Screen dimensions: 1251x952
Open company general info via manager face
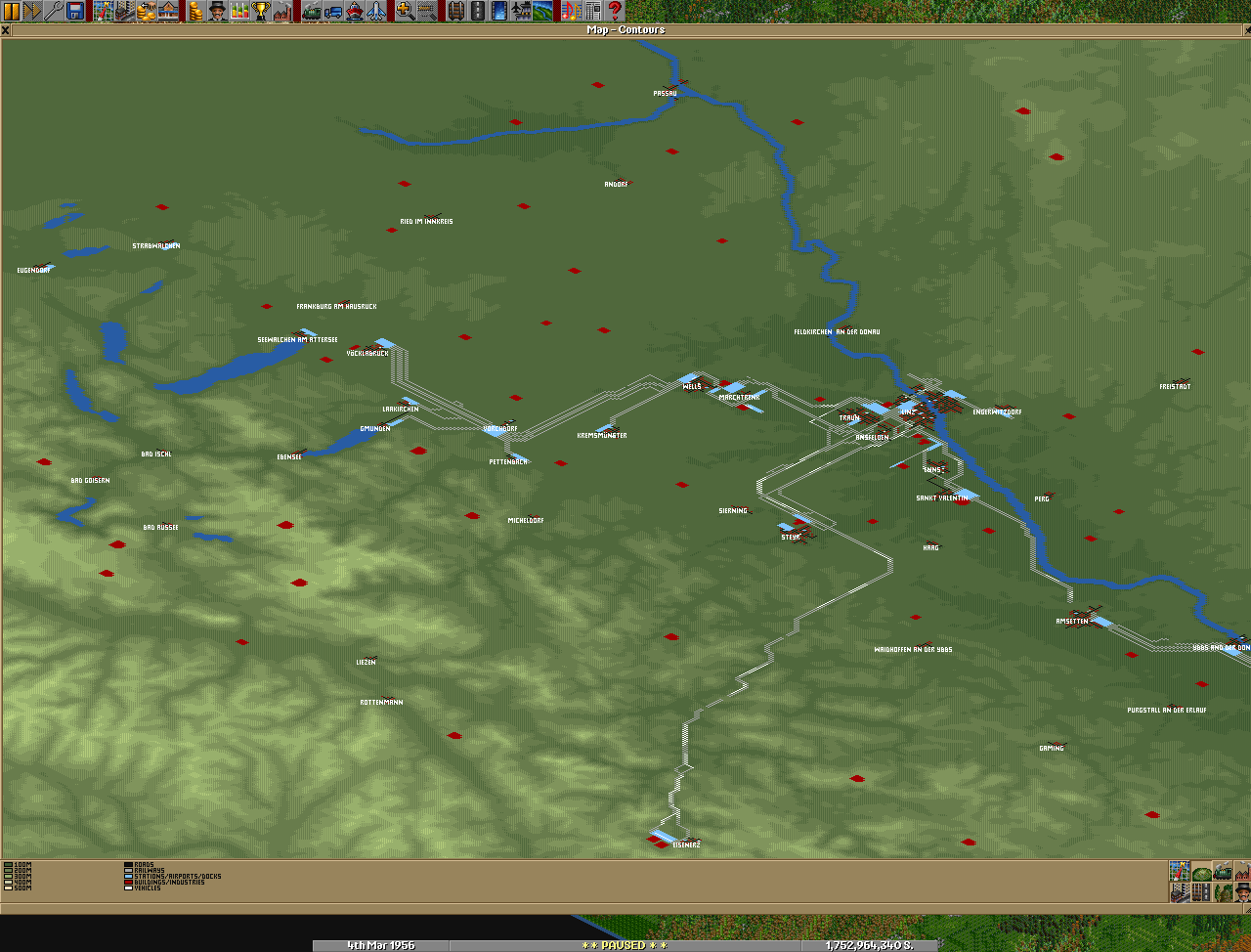click(218, 12)
